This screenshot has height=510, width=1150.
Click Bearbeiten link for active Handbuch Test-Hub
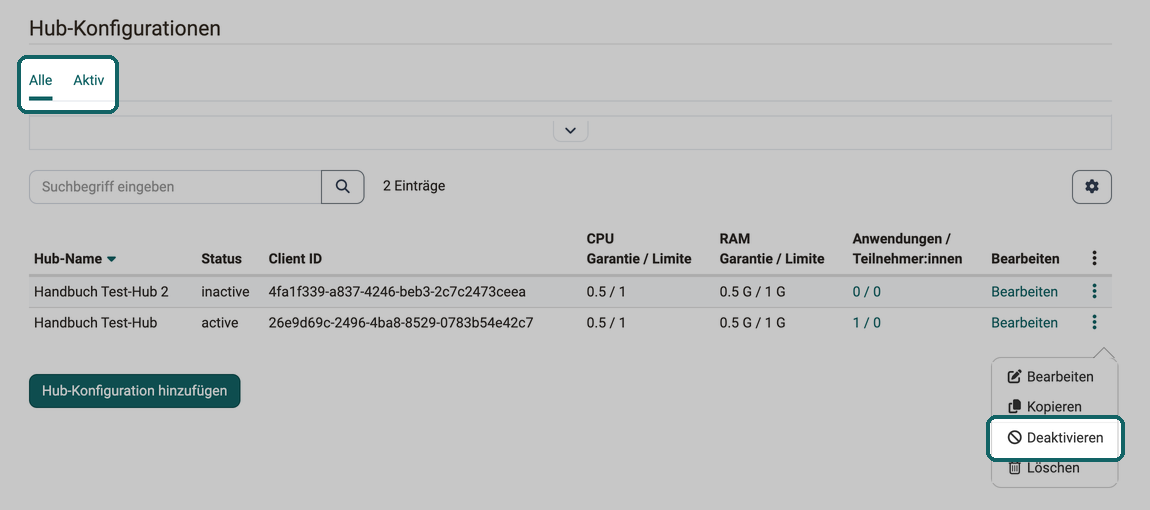coord(1025,322)
